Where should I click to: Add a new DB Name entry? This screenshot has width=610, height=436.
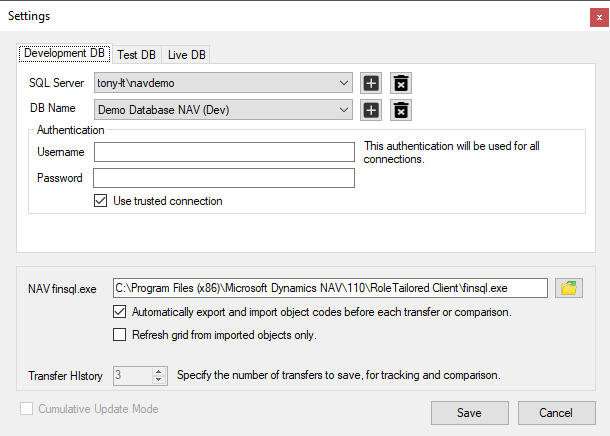coord(371,110)
